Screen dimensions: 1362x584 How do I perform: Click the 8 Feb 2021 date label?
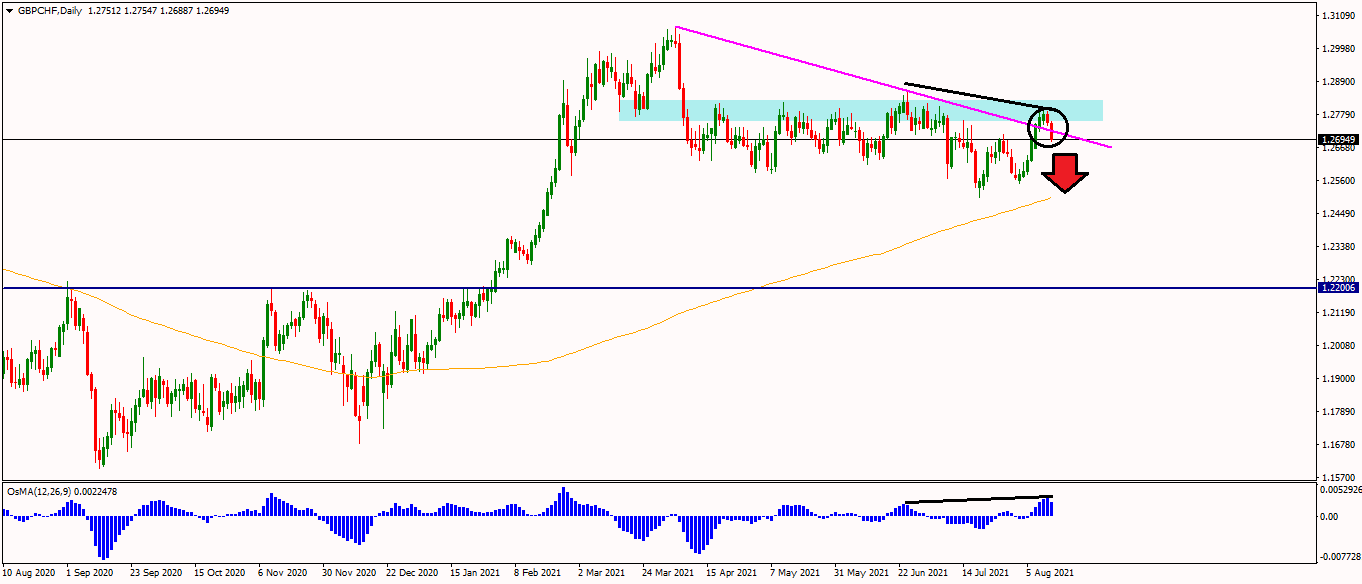pos(537,573)
